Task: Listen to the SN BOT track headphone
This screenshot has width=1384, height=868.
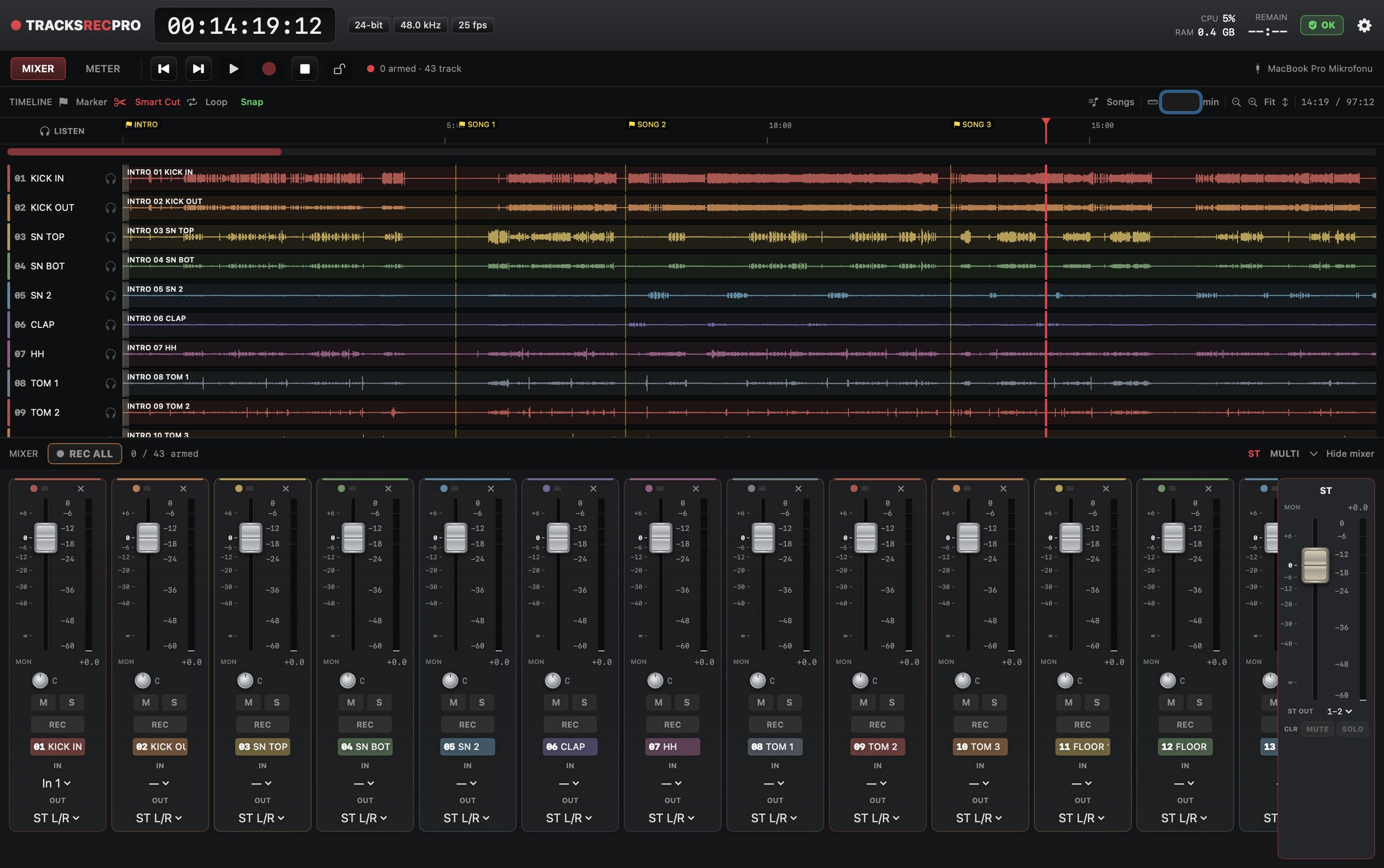Action: [110, 266]
